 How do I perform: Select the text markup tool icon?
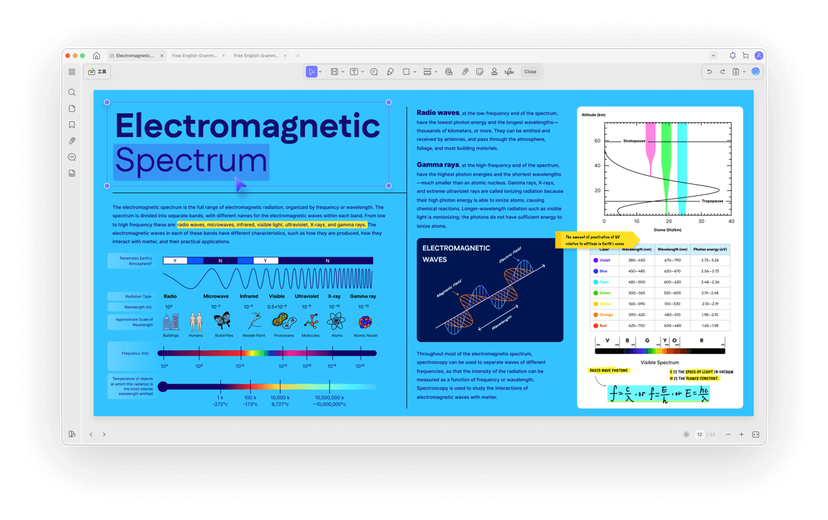click(x=334, y=72)
